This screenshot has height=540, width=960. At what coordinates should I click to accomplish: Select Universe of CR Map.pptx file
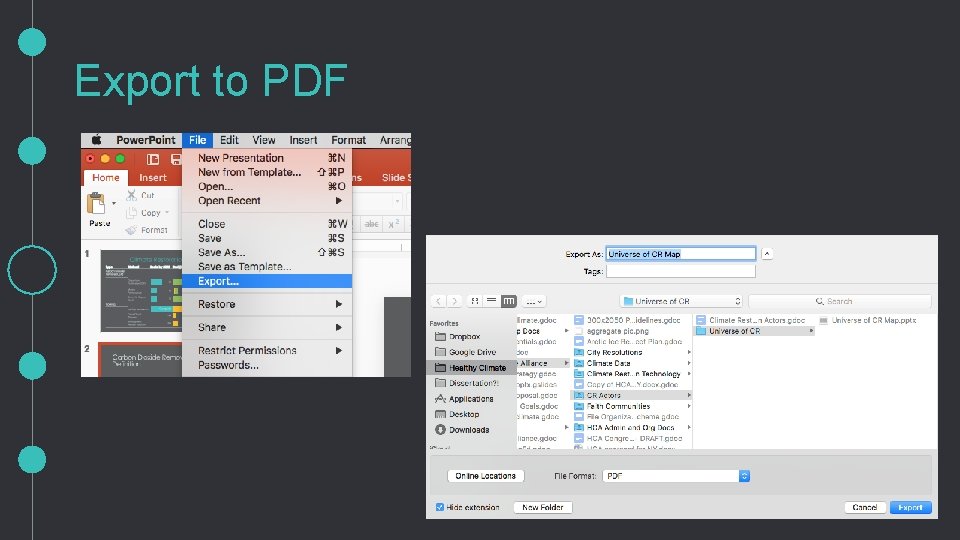click(868, 320)
